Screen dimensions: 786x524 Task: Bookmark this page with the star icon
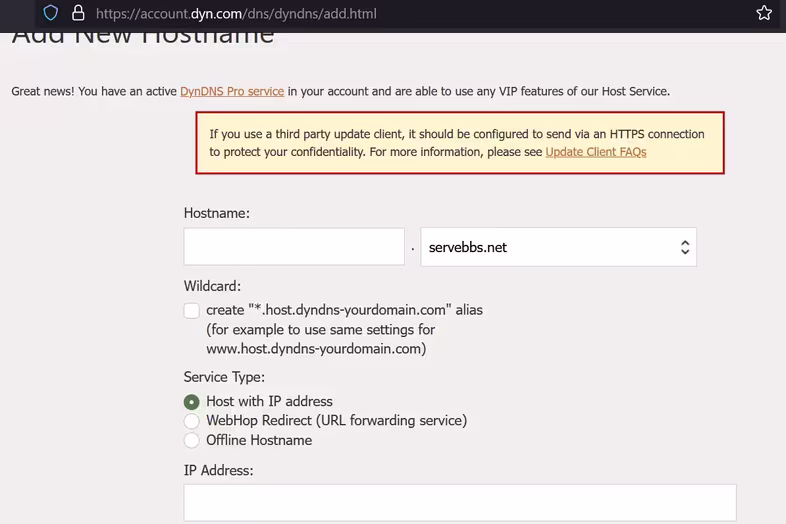tap(764, 13)
